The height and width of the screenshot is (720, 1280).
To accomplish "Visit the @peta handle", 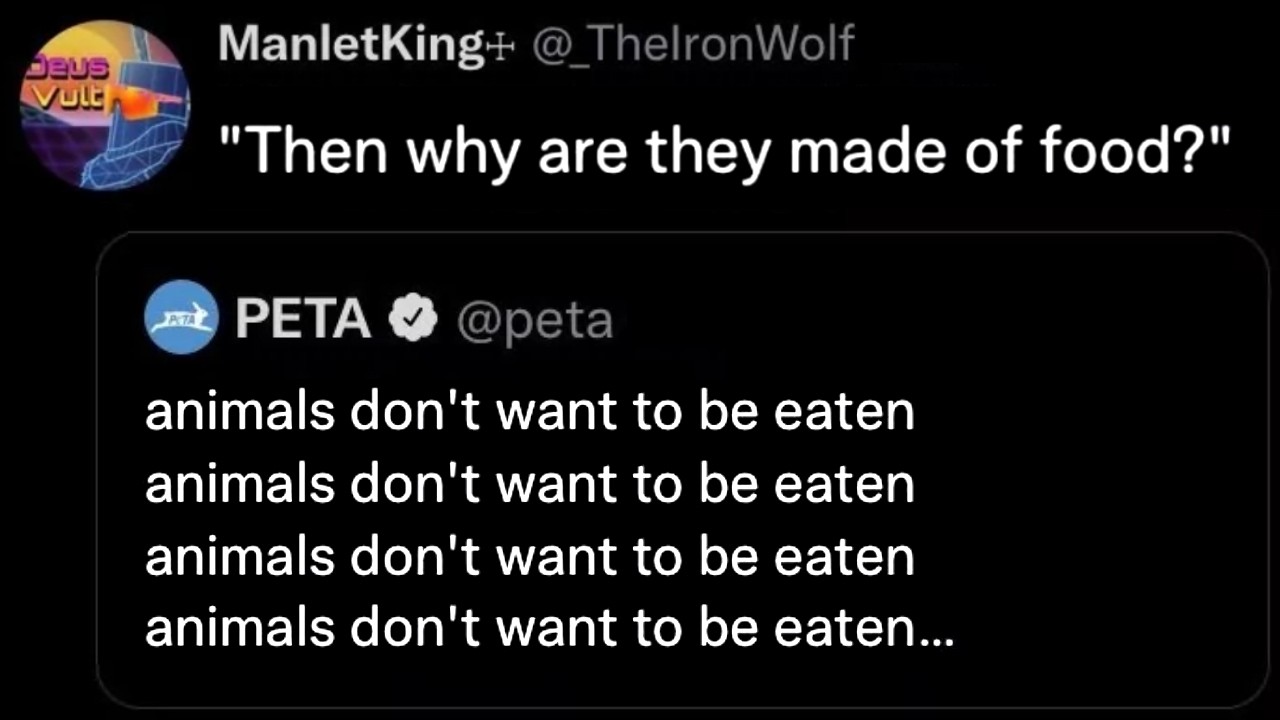I will click(x=534, y=321).
